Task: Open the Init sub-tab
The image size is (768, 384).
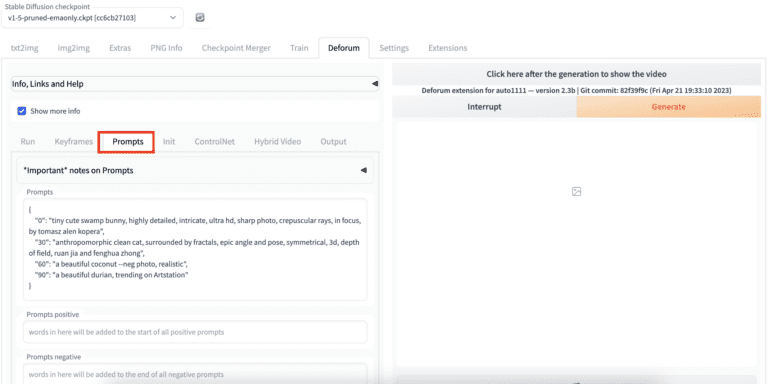Action: (x=169, y=142)
